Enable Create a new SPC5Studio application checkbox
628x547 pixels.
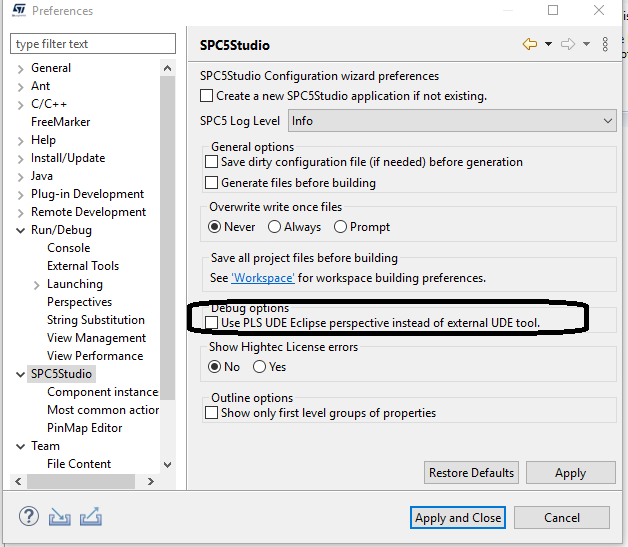pyautogui.click(x=206, y=96)
